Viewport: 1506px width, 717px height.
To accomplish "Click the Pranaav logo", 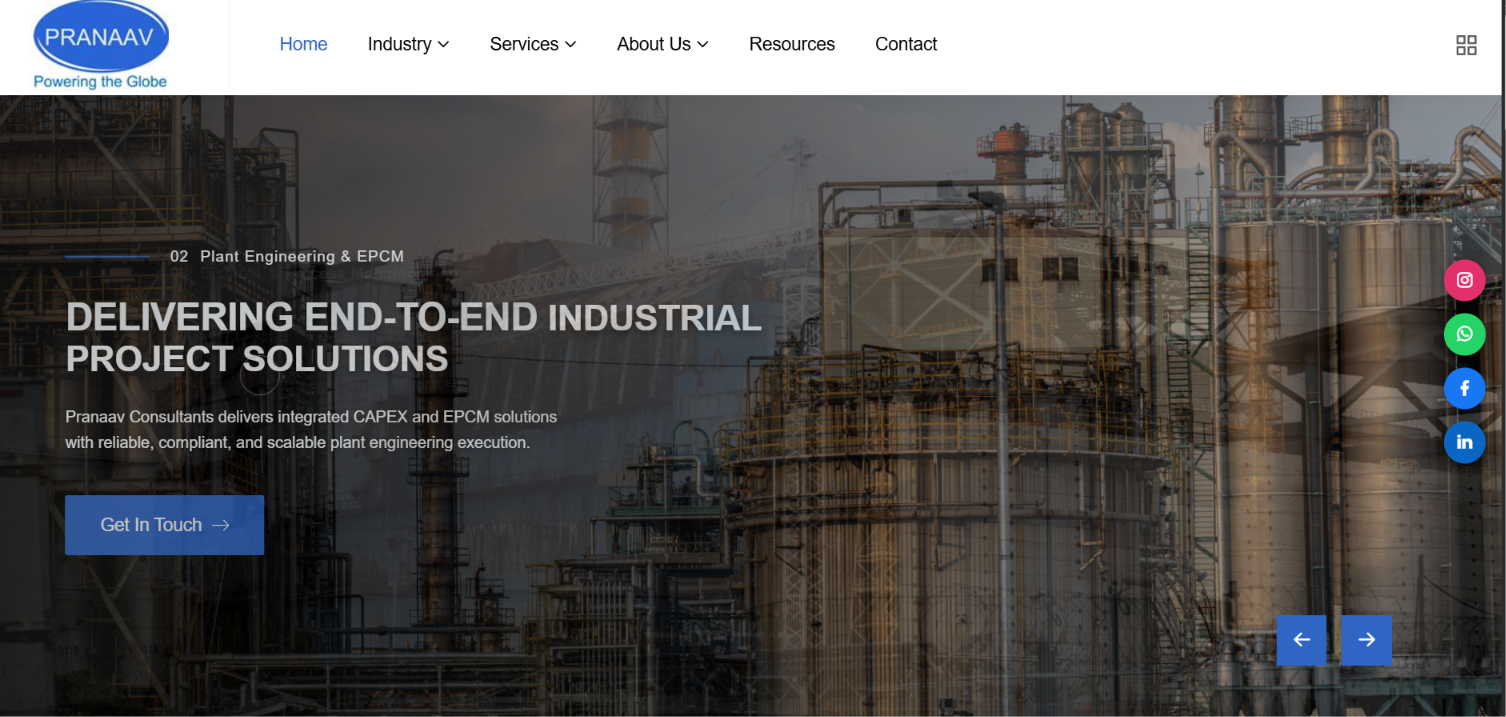I will pos(101,46).
